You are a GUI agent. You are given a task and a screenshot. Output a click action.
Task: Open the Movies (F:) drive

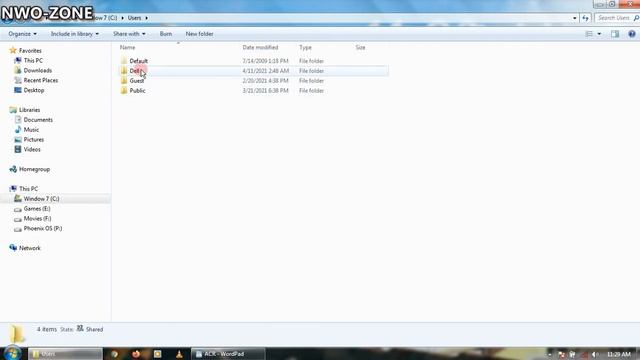(x=37, y=219)
